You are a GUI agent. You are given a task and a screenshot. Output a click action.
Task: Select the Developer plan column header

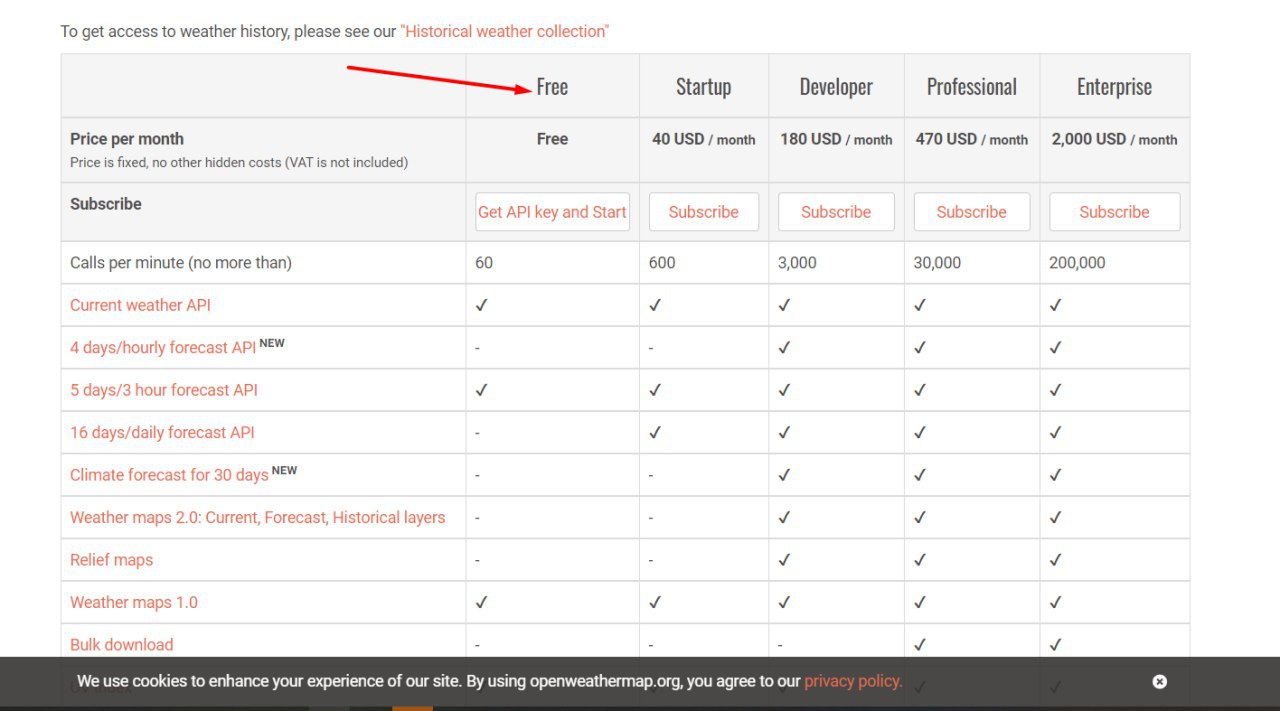tap(836, 87)
